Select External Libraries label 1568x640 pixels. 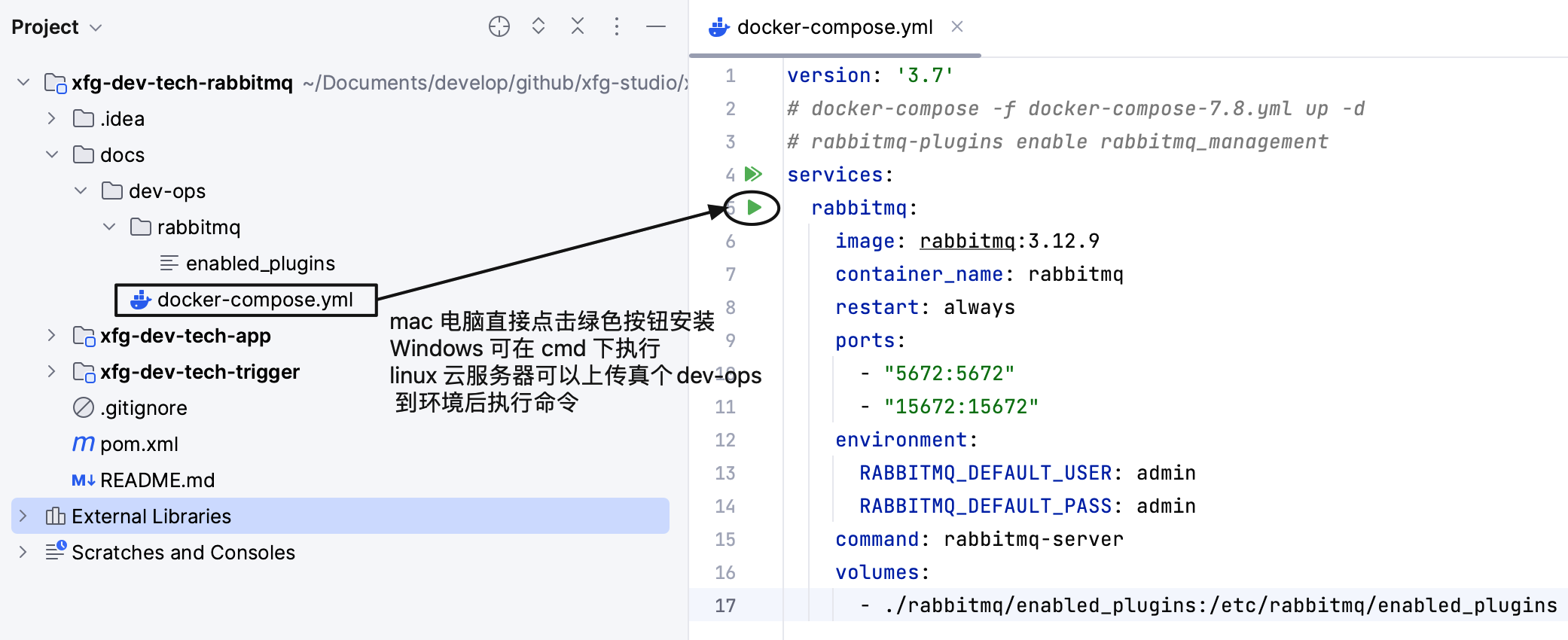[151, 516]
